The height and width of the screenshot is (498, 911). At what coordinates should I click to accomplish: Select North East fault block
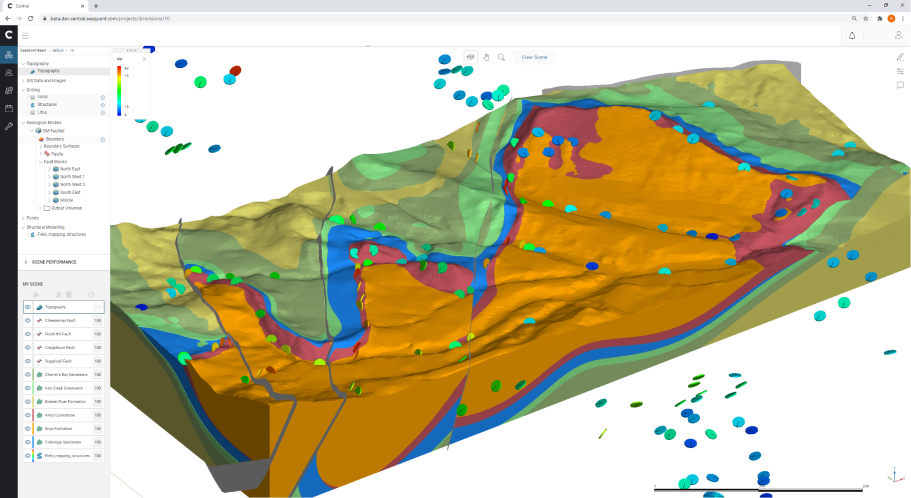(71, 169)
